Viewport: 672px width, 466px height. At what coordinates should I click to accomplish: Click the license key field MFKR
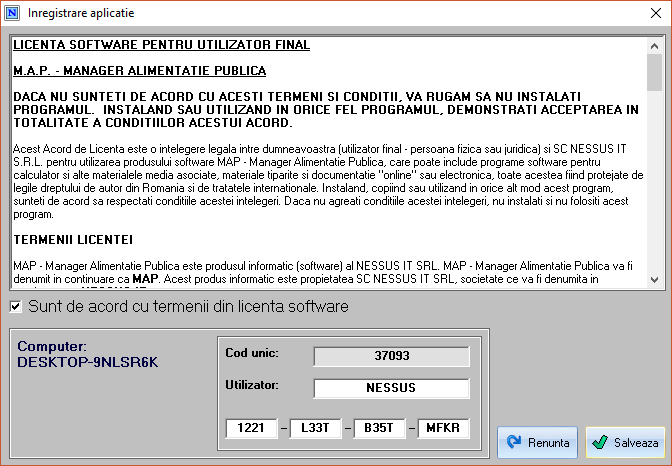tap(443, 428)
